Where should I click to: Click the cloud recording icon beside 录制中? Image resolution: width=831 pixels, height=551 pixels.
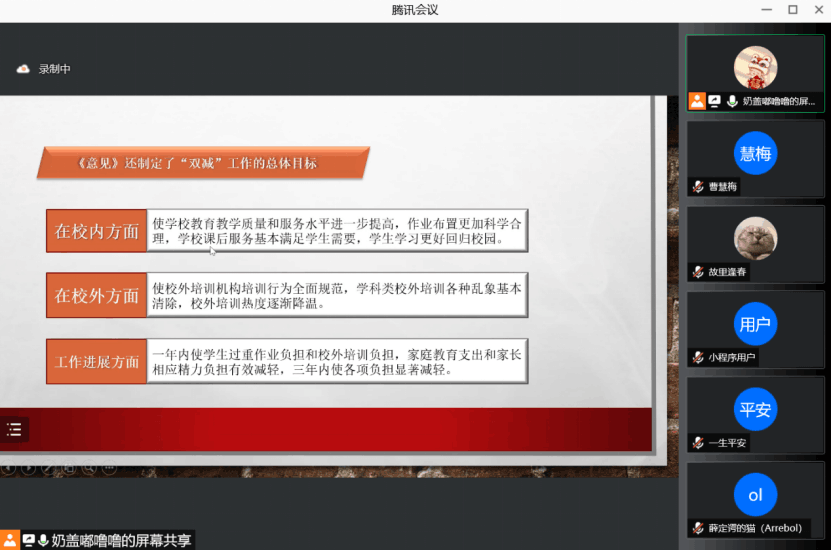pos(23,69)
